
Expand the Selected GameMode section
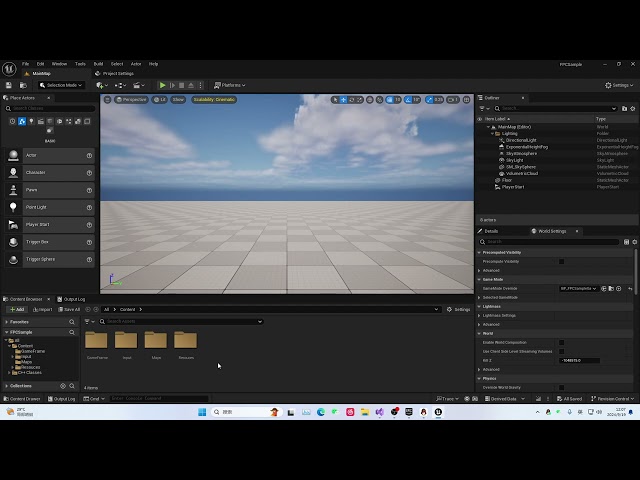click(479, 298)
